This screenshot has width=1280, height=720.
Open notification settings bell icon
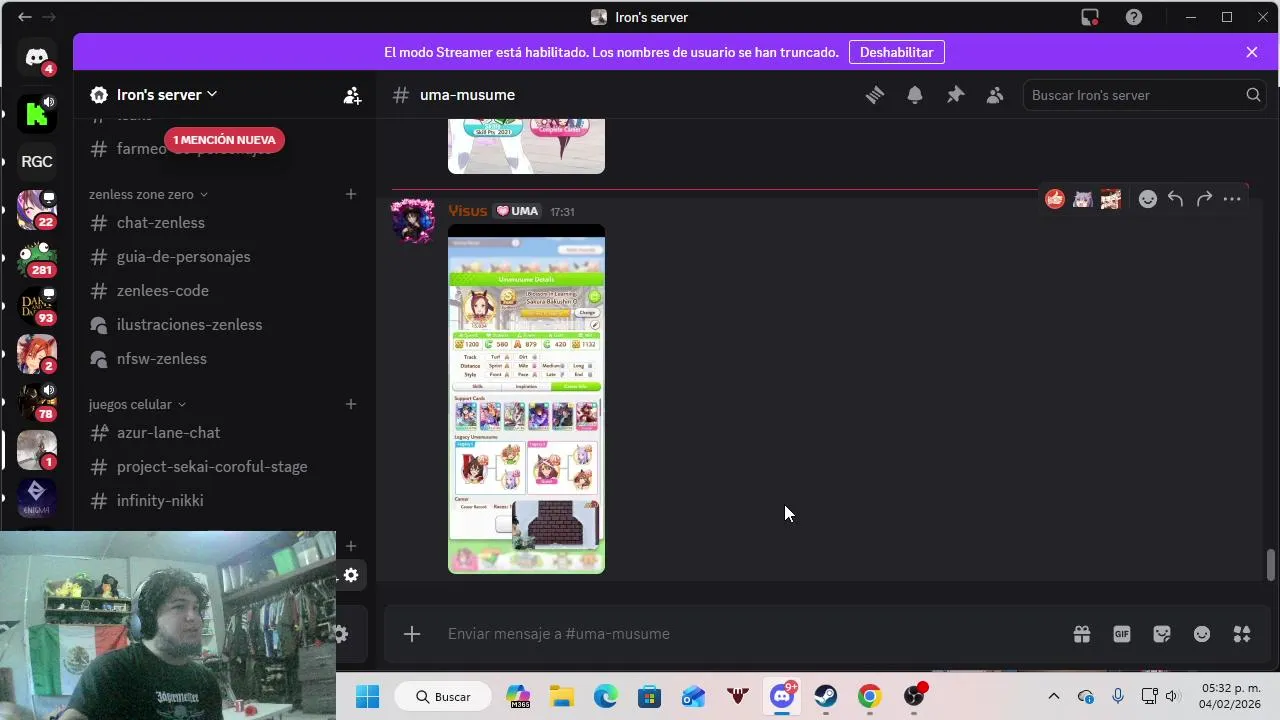(915, 95)
